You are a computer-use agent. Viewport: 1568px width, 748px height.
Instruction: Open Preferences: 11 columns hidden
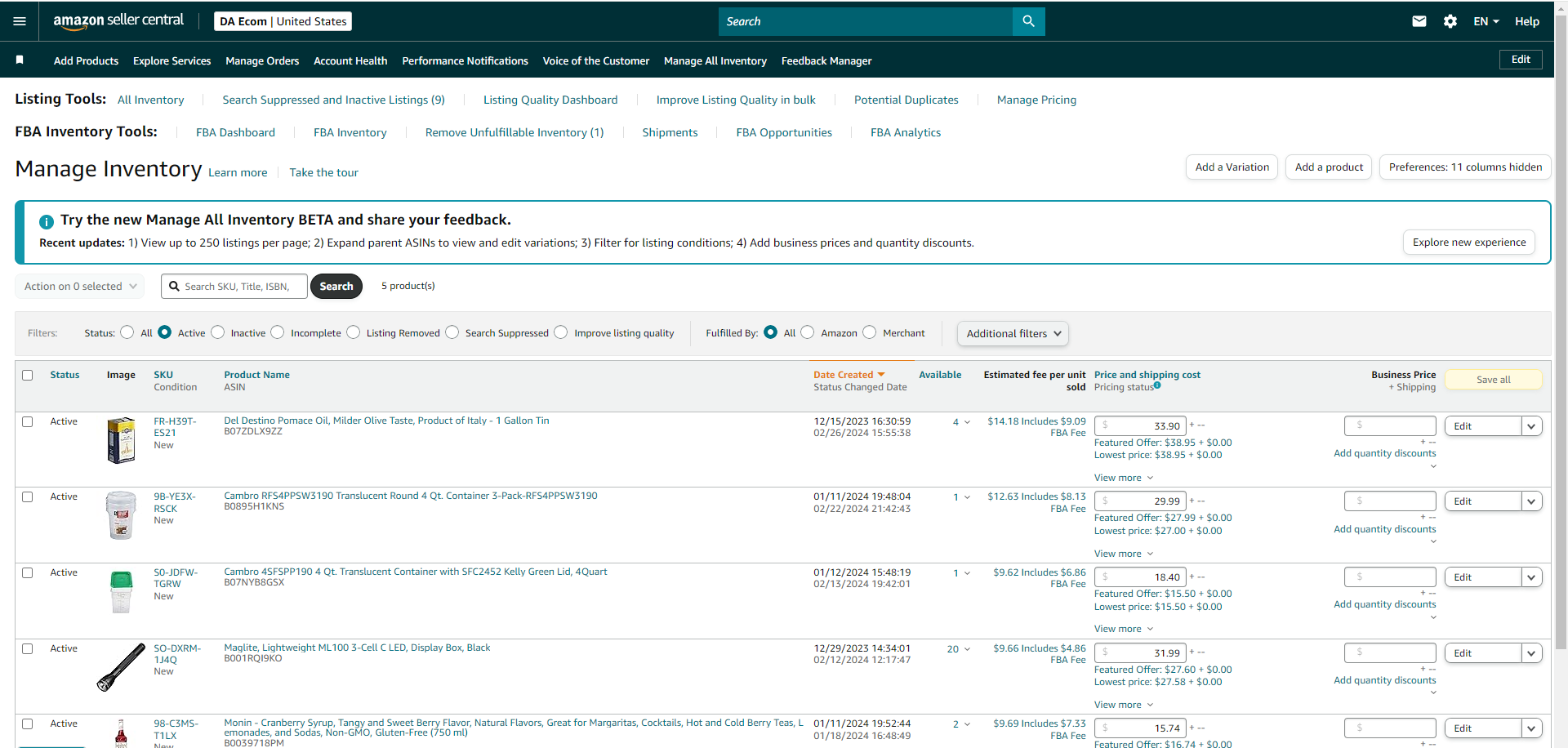[1465, 167]
